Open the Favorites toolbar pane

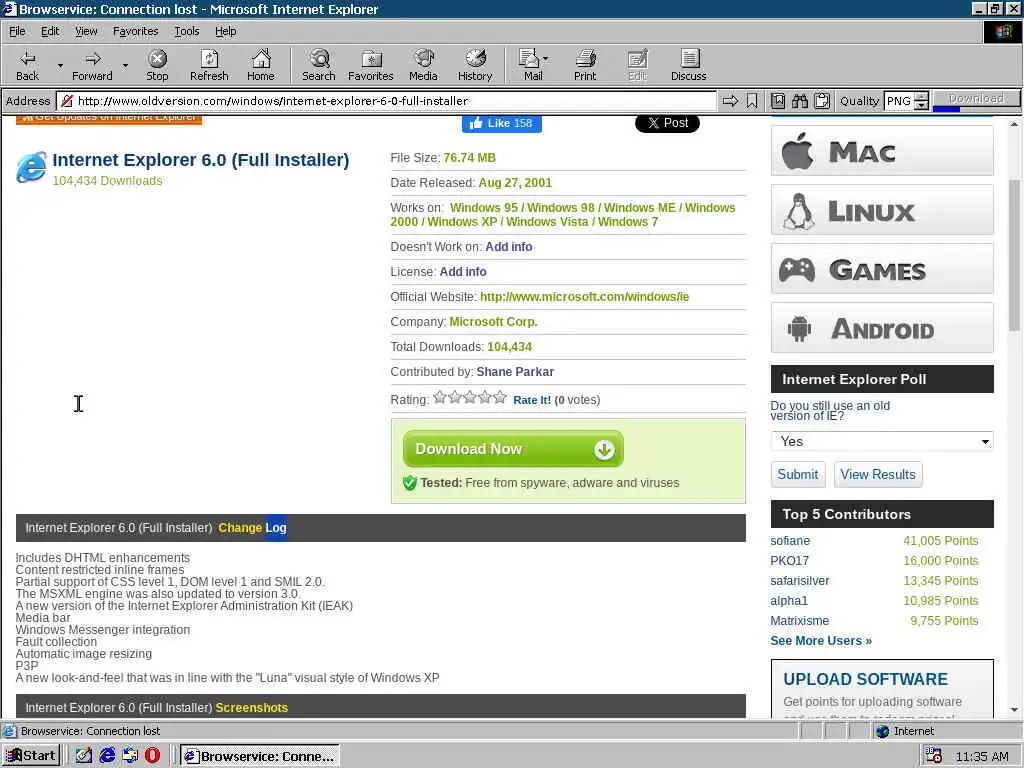pyautogui.click(x=371, y=65)
